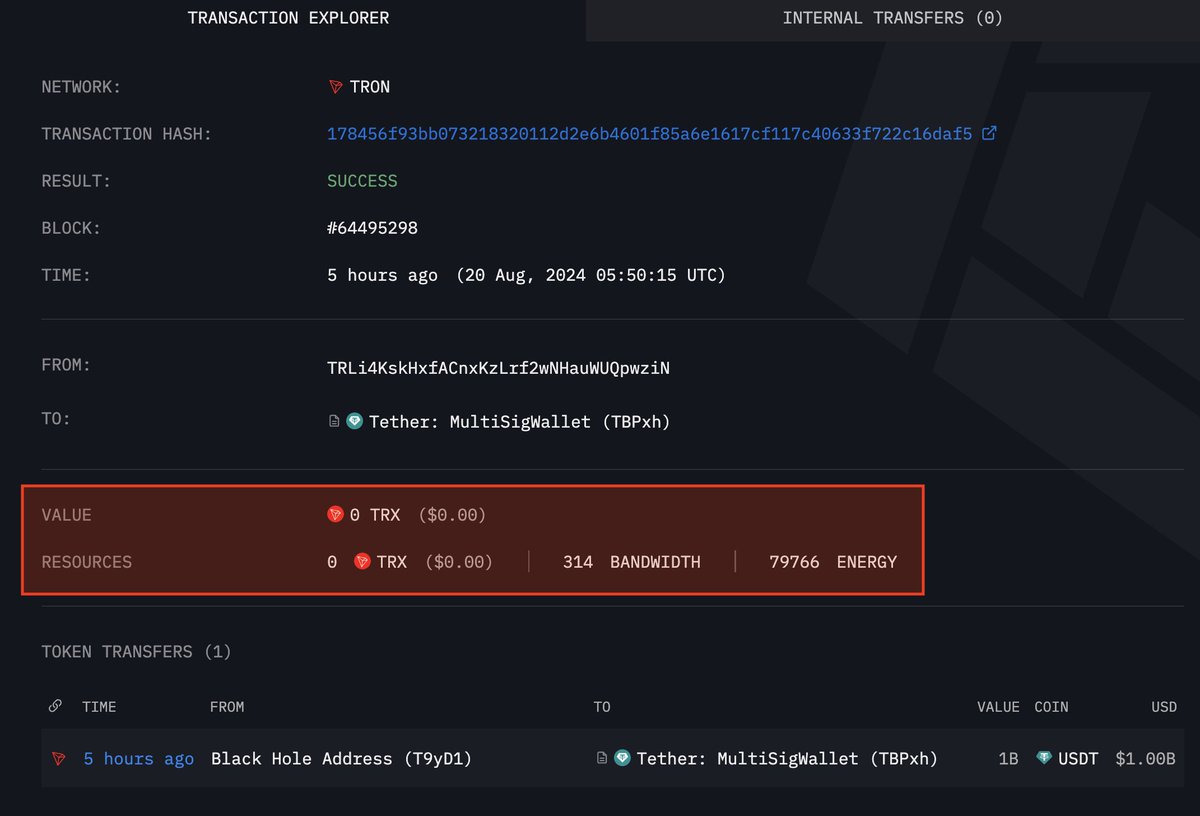1200x816 pixels.
Task: Click the TRX coin icon in VALUE row
Action: click(336, 515)
